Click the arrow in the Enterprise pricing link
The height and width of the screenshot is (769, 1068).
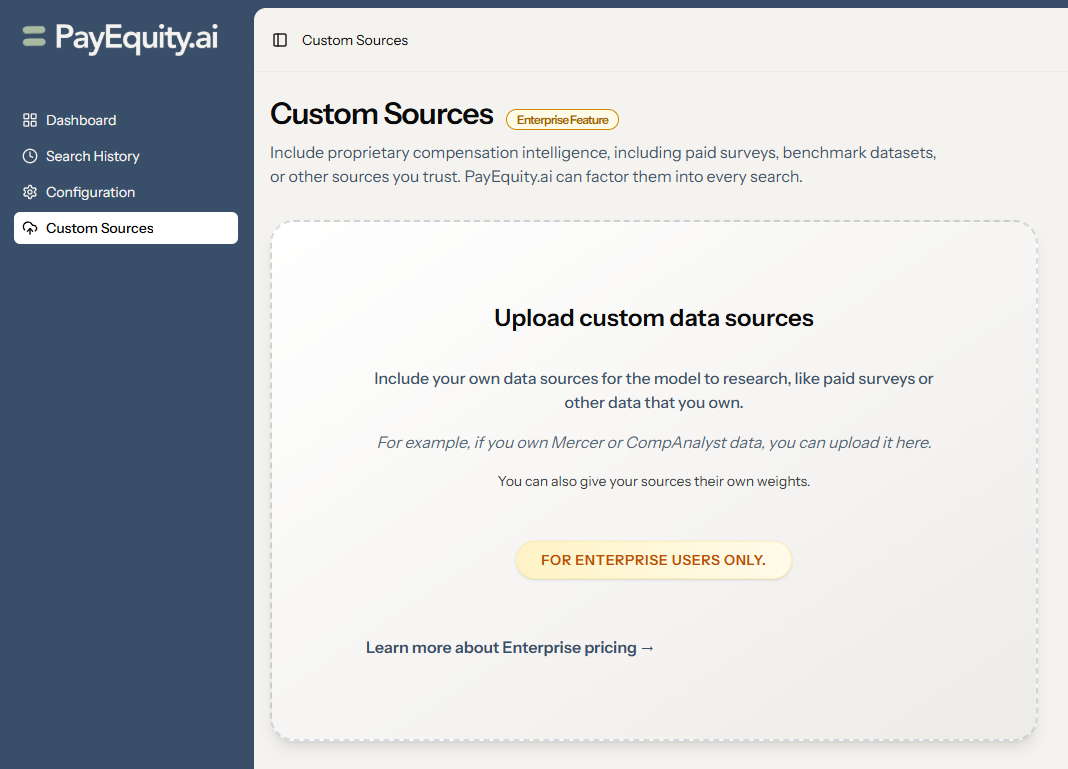click(x=647, y=647)
